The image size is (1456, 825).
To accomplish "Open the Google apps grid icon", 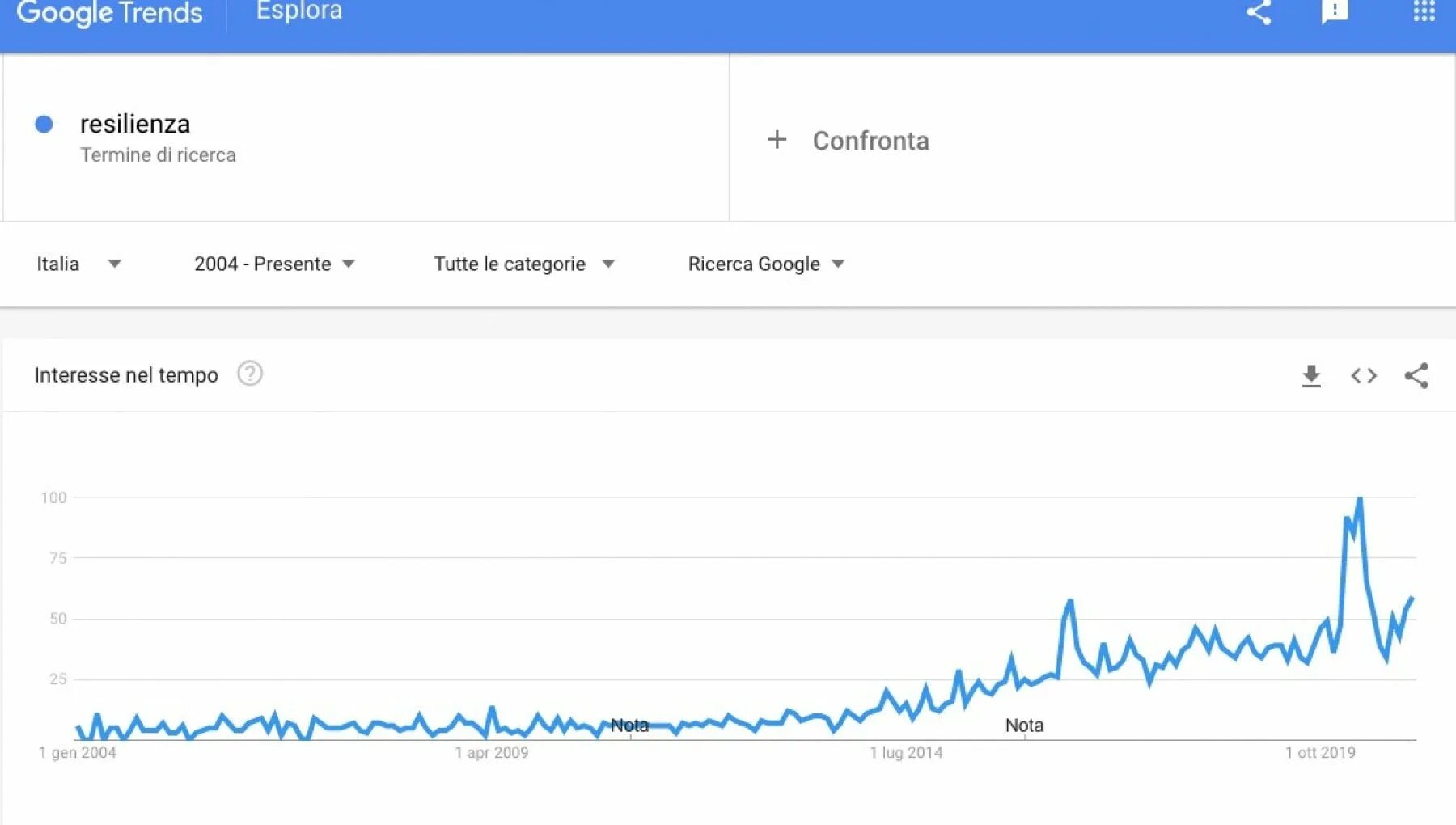I will pos(1424,11).
